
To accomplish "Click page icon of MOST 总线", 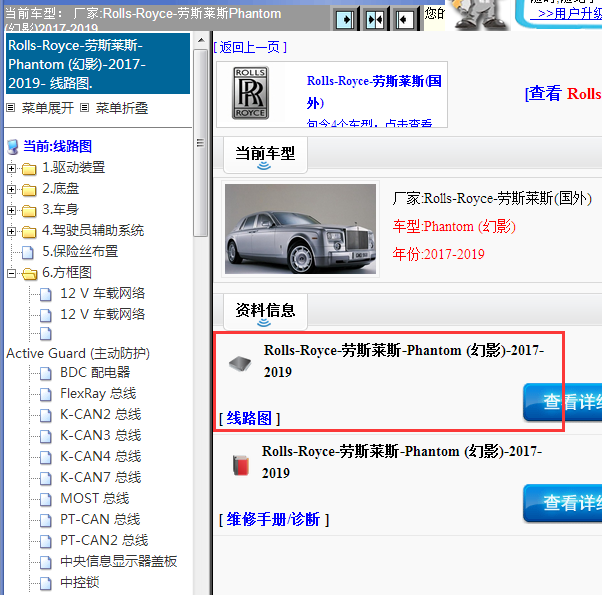I will [x=46, y=499].
